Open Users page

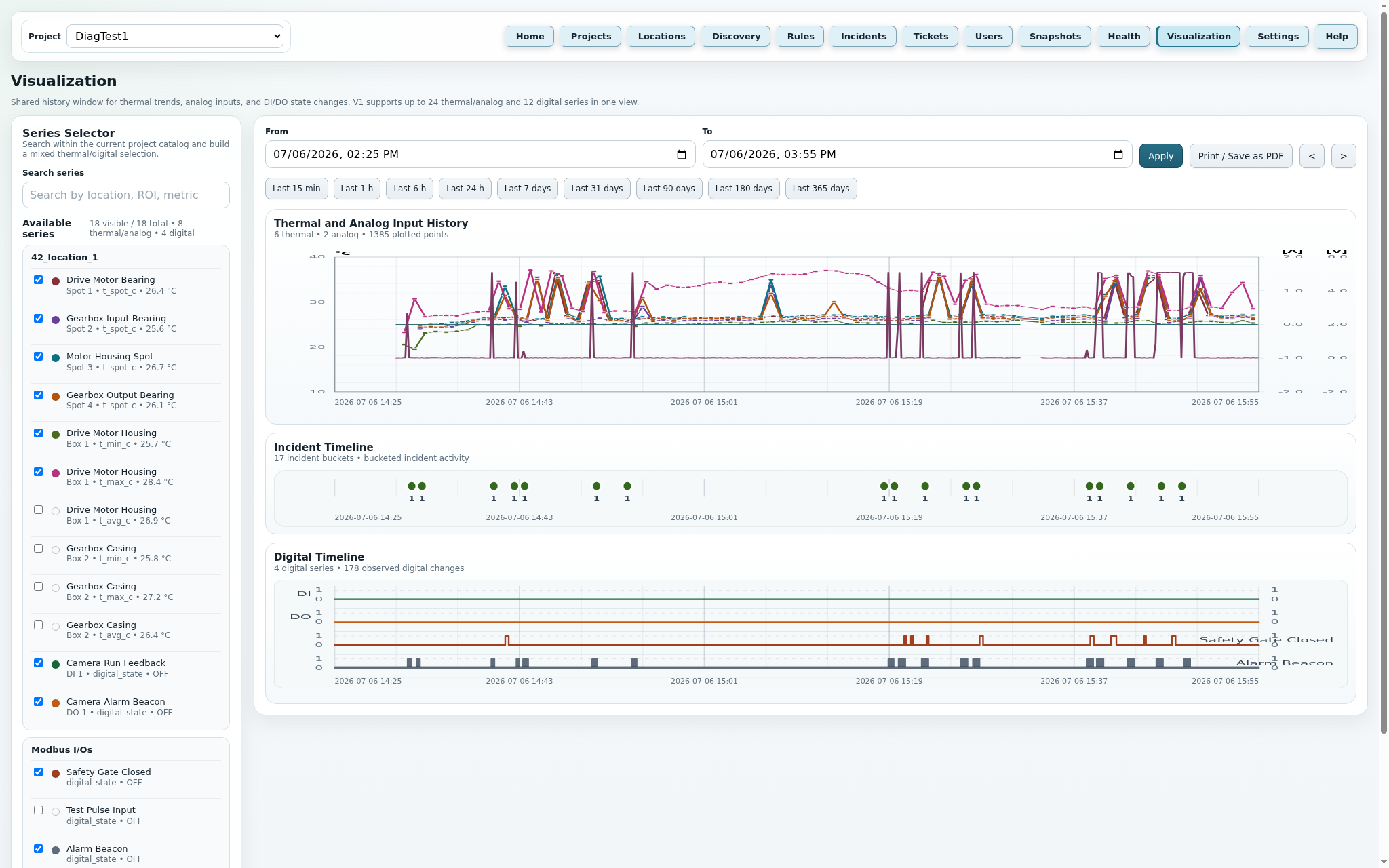[x=989, y=37]
